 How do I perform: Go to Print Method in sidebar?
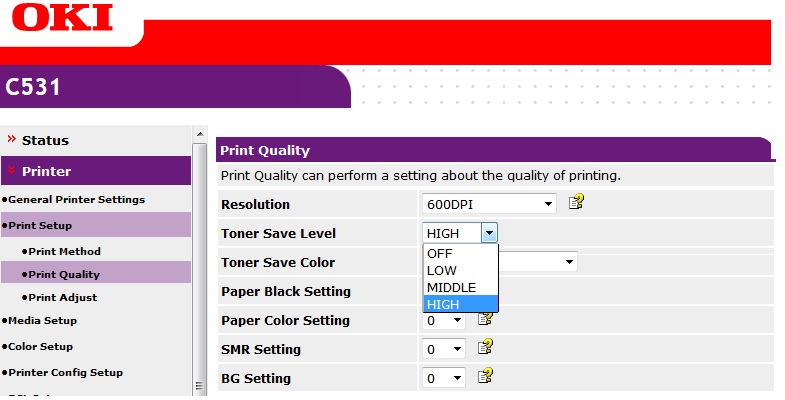(x=64, y=251)
